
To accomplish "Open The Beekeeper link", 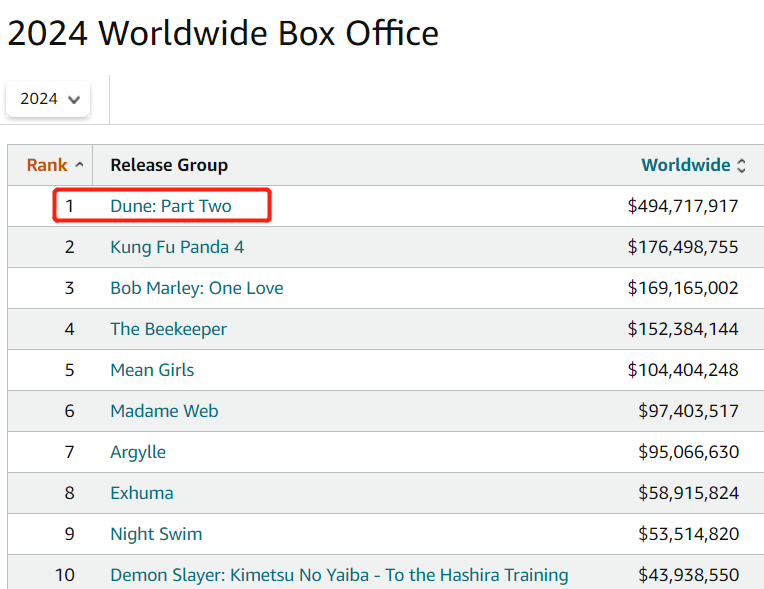I will point(169,329).
